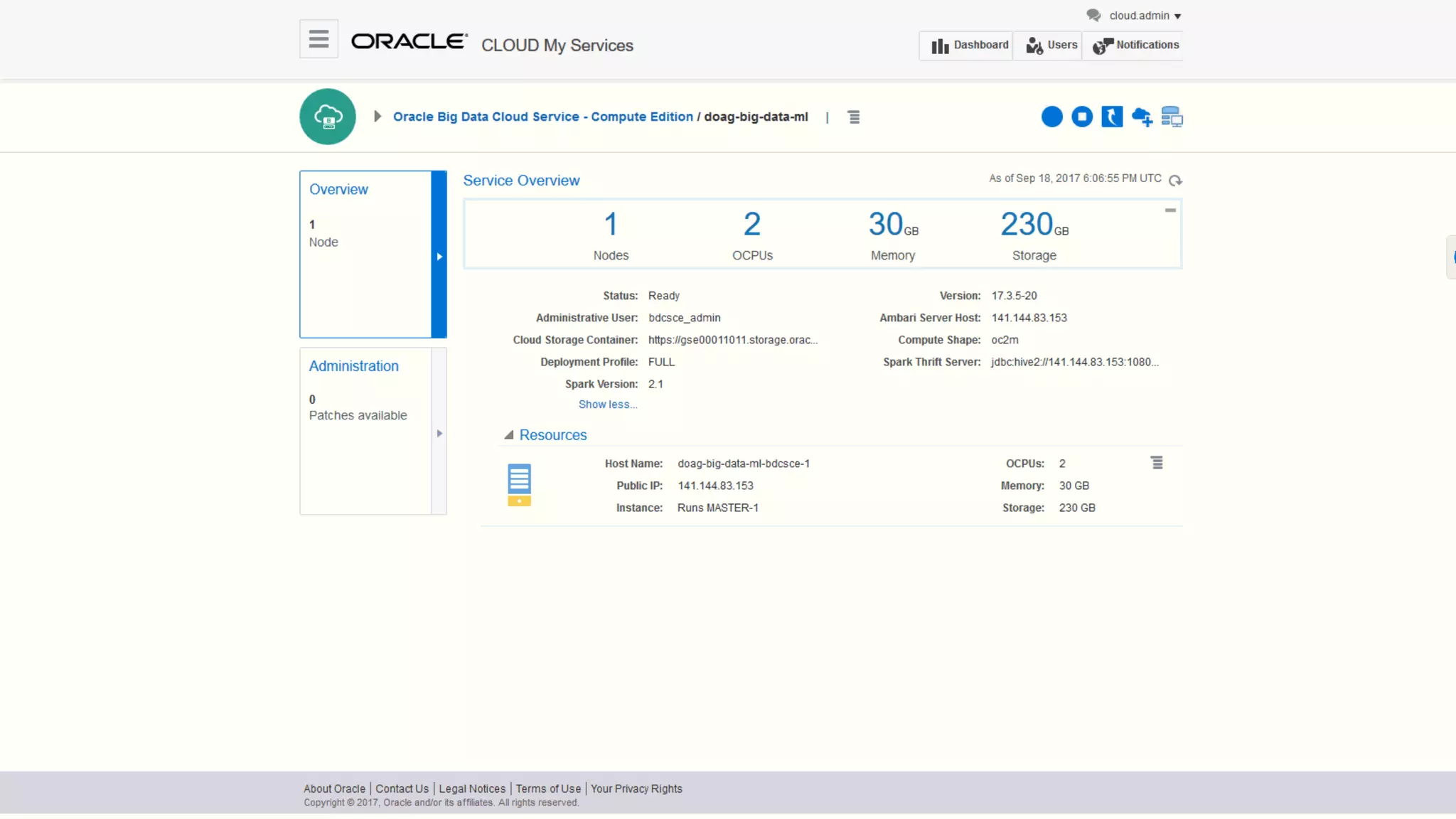
Task: Click the solid blue circle start icon
Action: point(1051,117)
